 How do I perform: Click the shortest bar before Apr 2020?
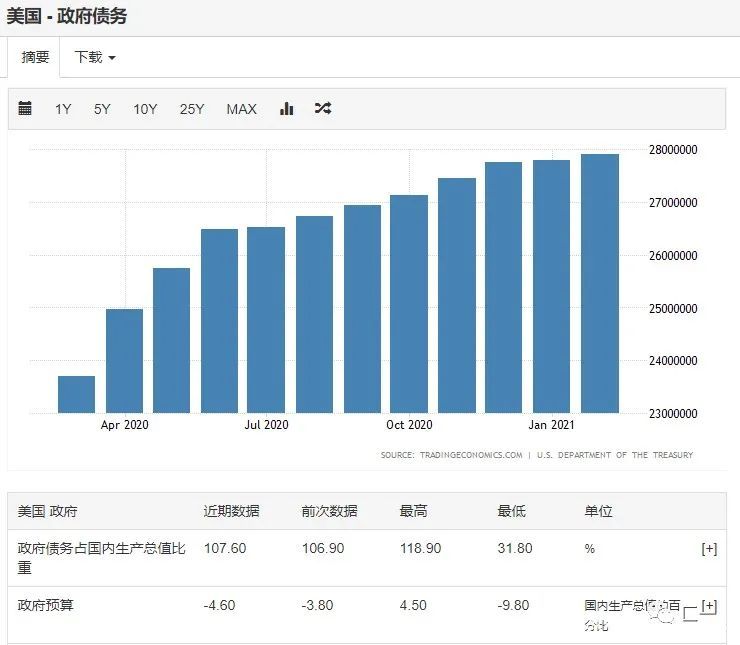tap(76, 394)
